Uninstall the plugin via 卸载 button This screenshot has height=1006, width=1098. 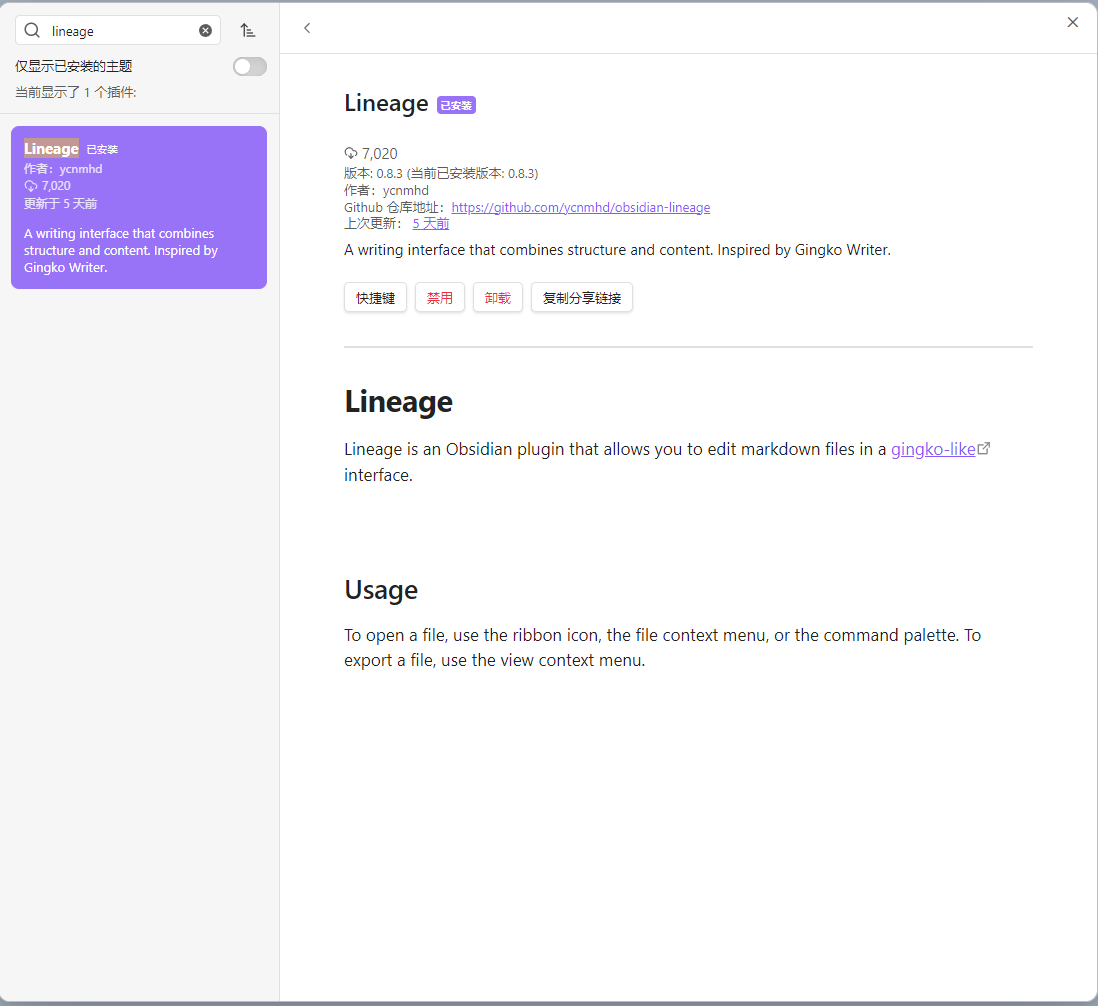(498, 298)
